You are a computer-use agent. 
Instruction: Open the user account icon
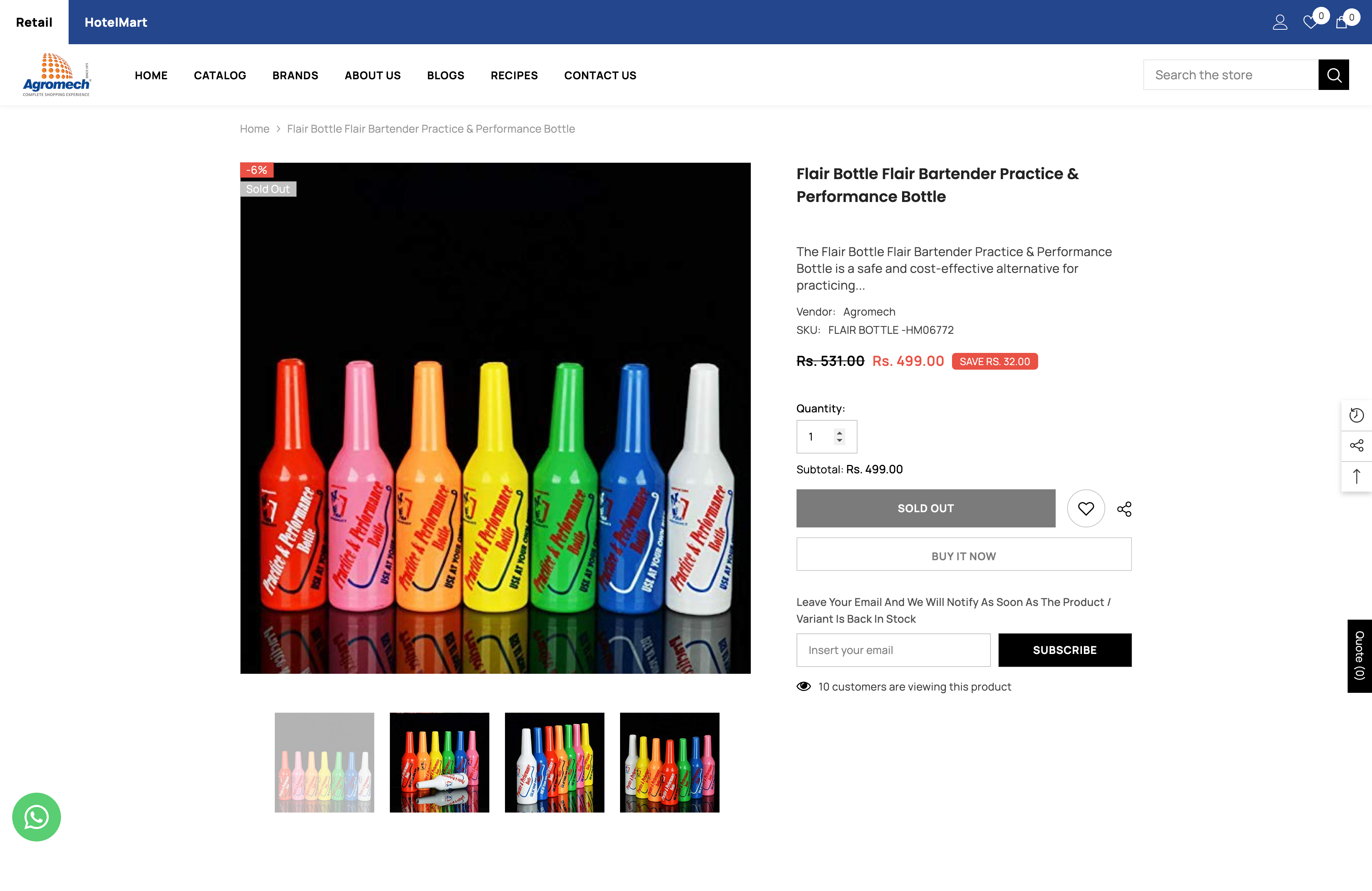(1280, 22)
